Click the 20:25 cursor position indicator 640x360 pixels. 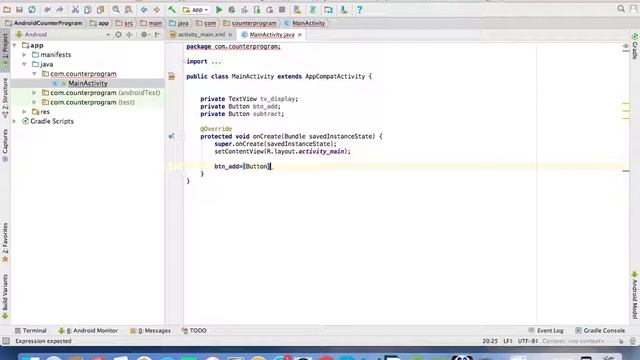click(490, 341)
